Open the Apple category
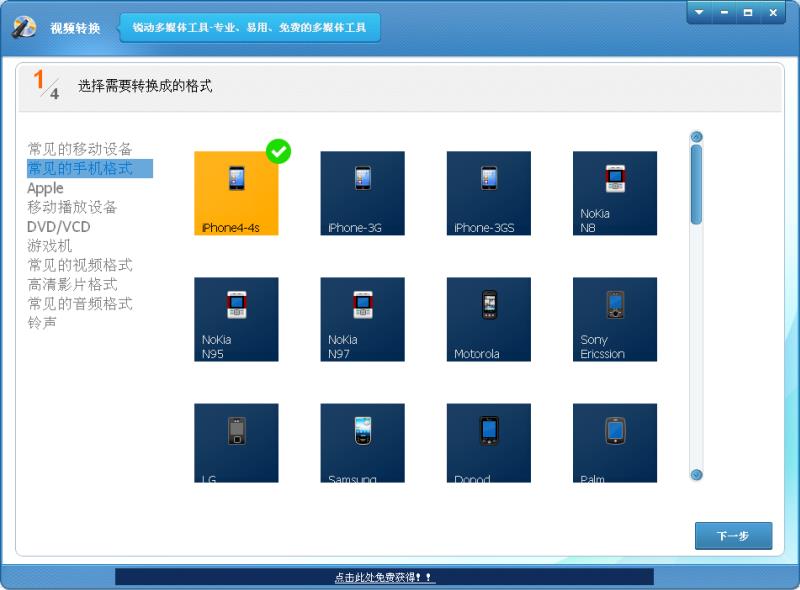The width and height of the screenshot is (800, 590). coord(45,188)
